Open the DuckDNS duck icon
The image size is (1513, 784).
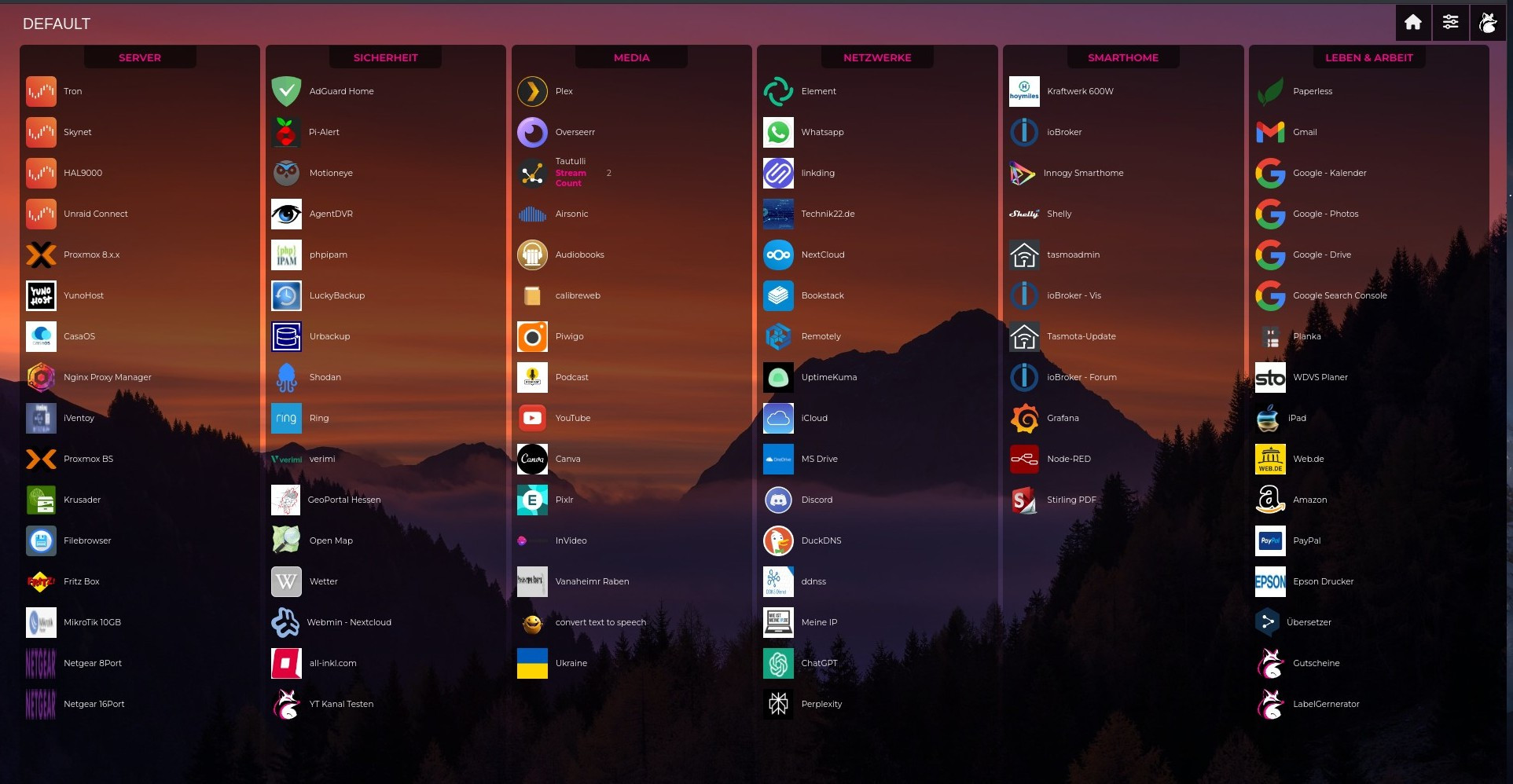click(778, 540)
